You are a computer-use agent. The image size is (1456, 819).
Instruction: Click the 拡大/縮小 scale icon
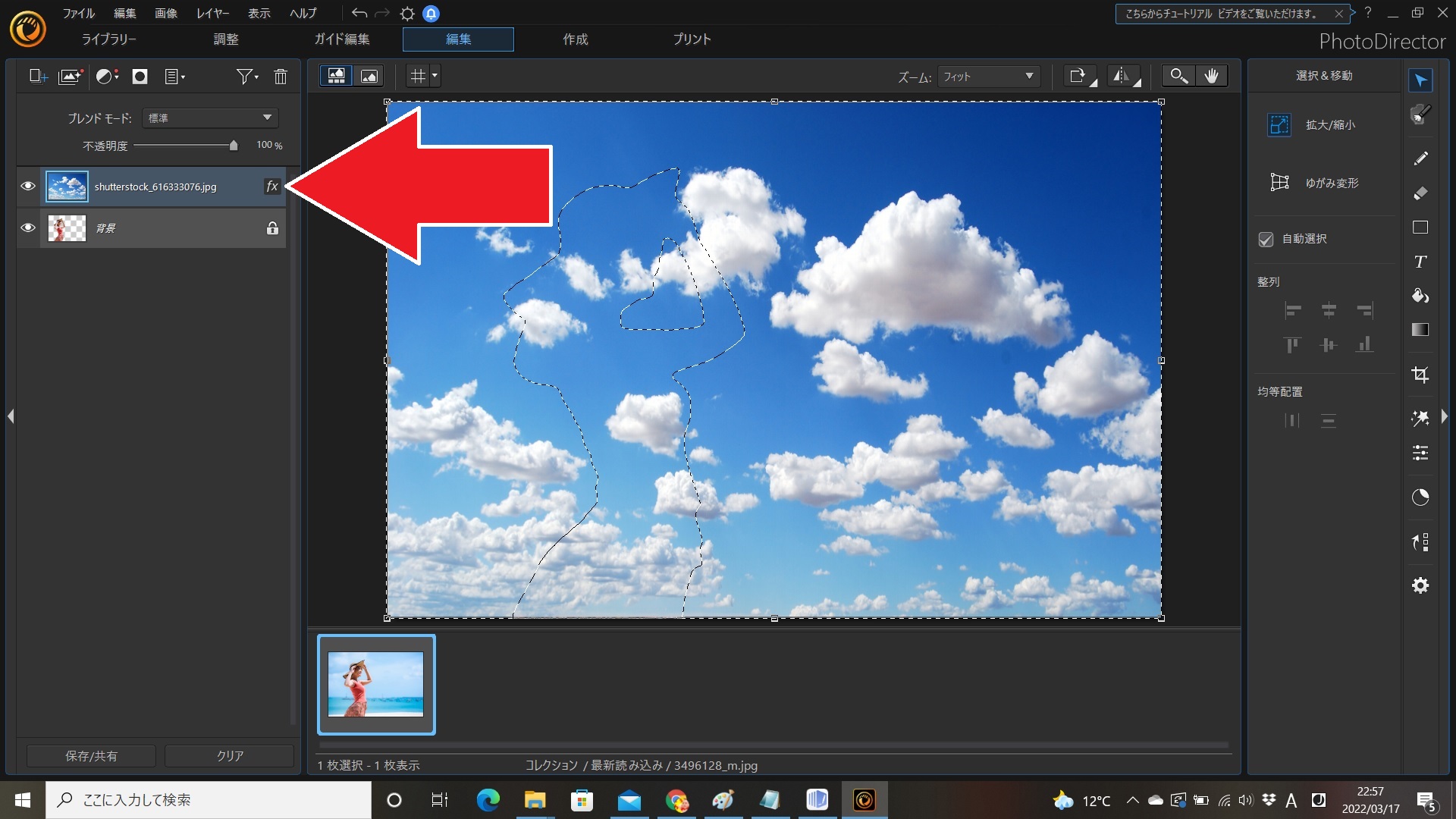tap(1279, 124)
